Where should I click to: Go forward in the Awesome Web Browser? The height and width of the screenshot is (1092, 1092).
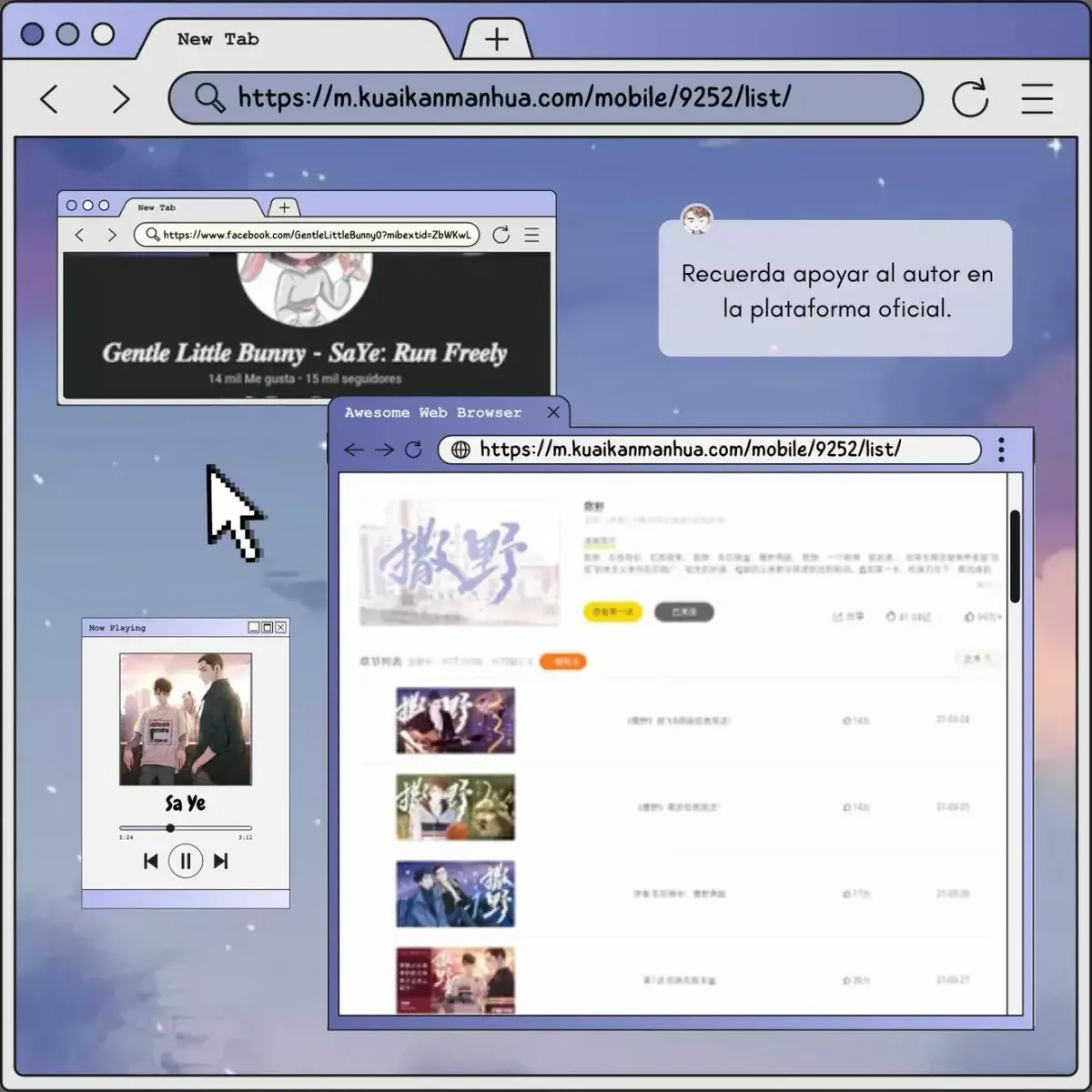click(x=384, y=450)
